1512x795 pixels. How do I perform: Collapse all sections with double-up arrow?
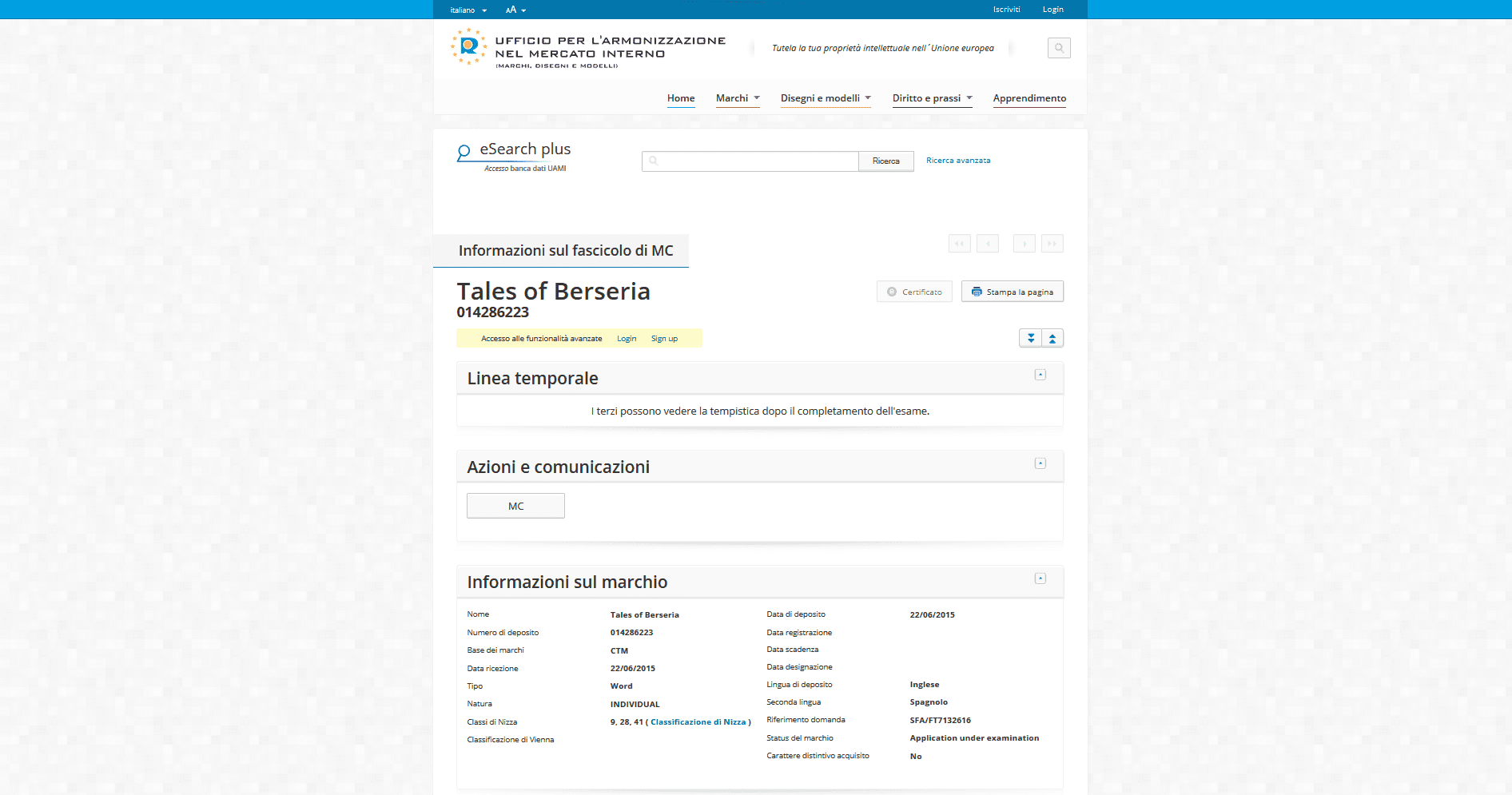tap(1052, 338)
